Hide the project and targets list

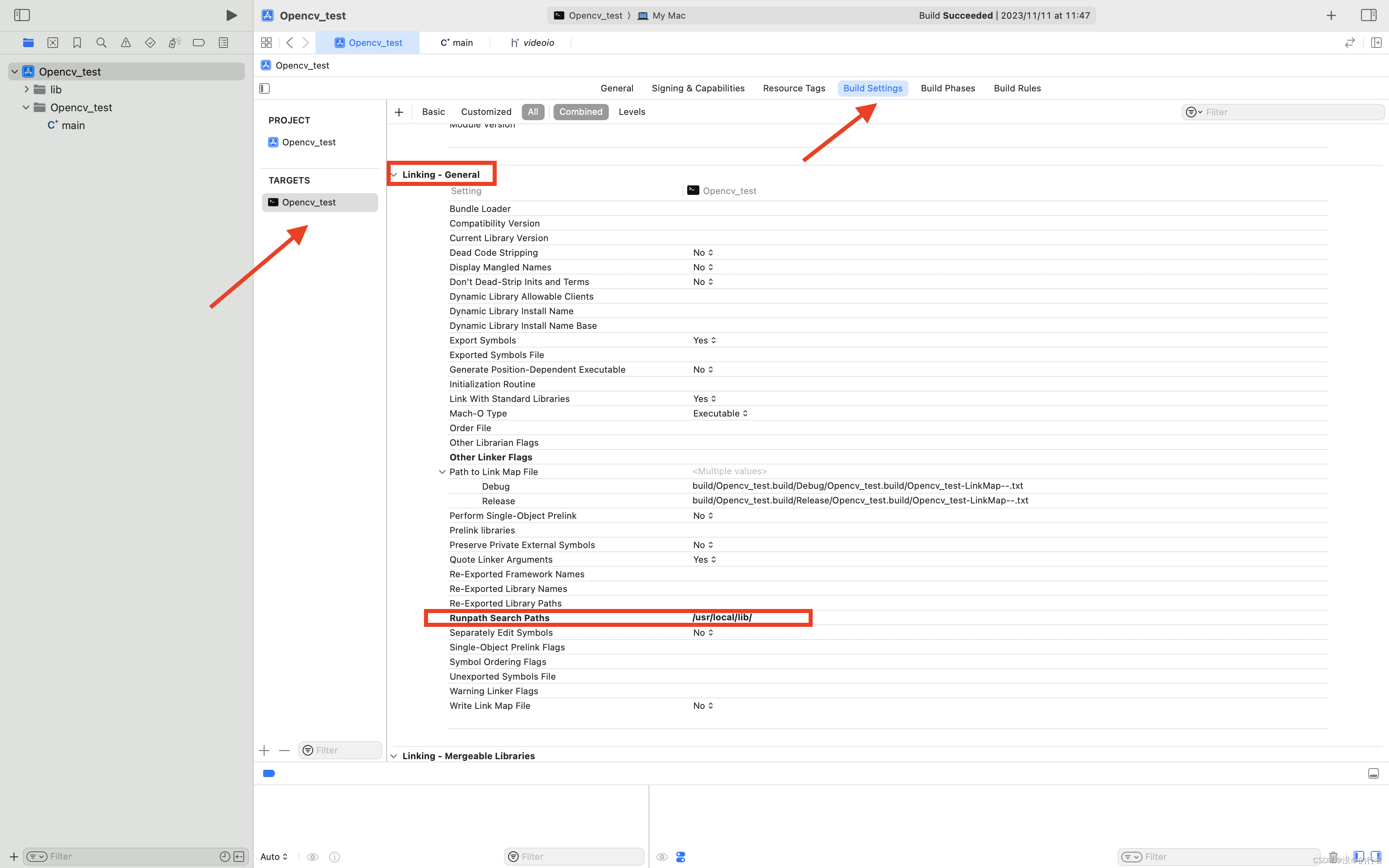[x=265, y=89]
